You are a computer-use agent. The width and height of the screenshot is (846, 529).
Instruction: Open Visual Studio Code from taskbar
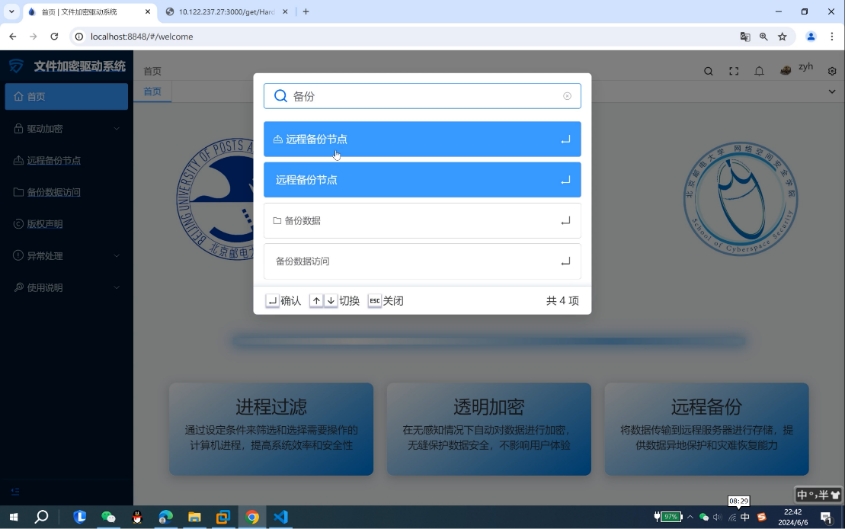(x=281, y=517)
